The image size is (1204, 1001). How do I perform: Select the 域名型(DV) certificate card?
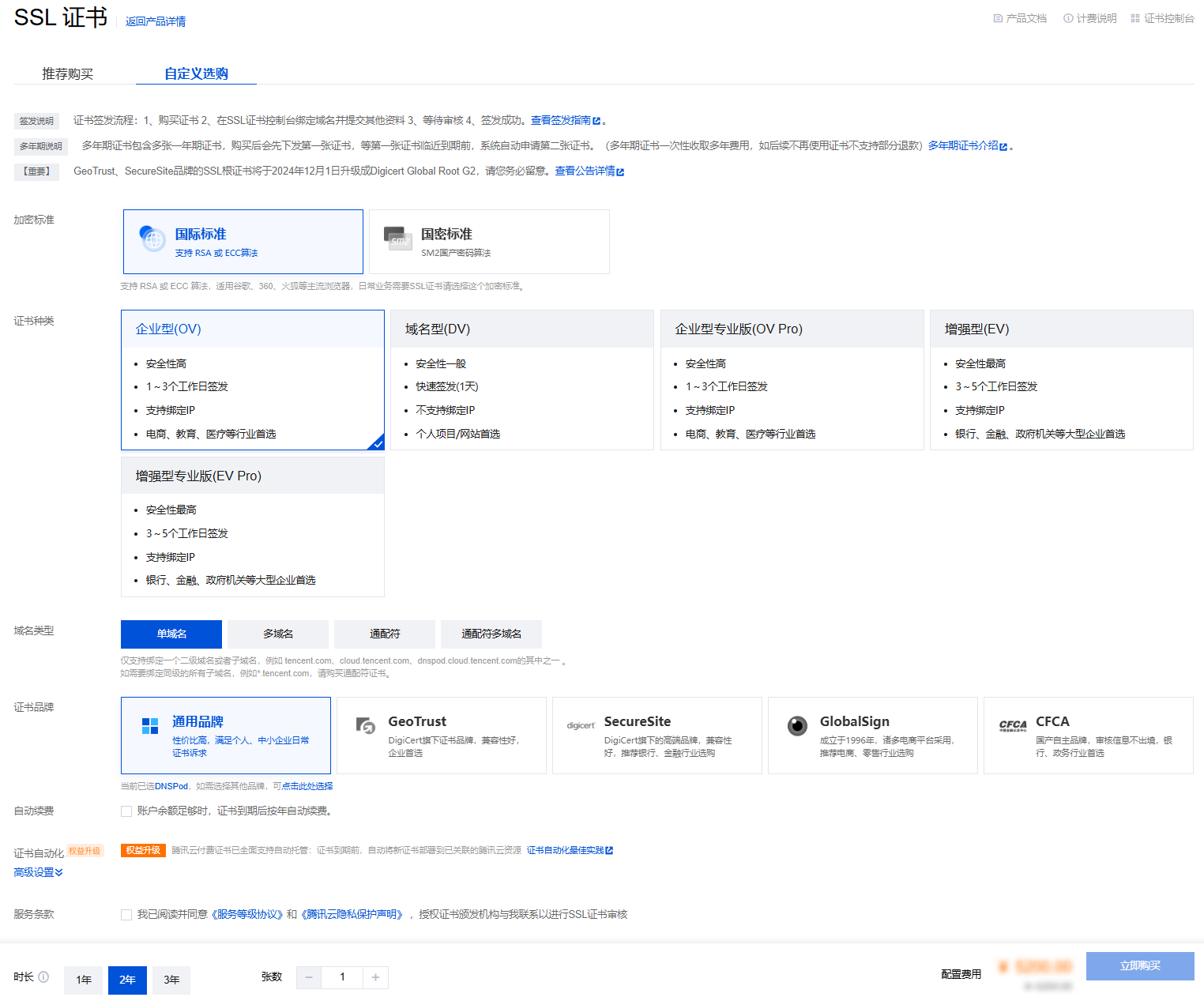coord(522,380)
